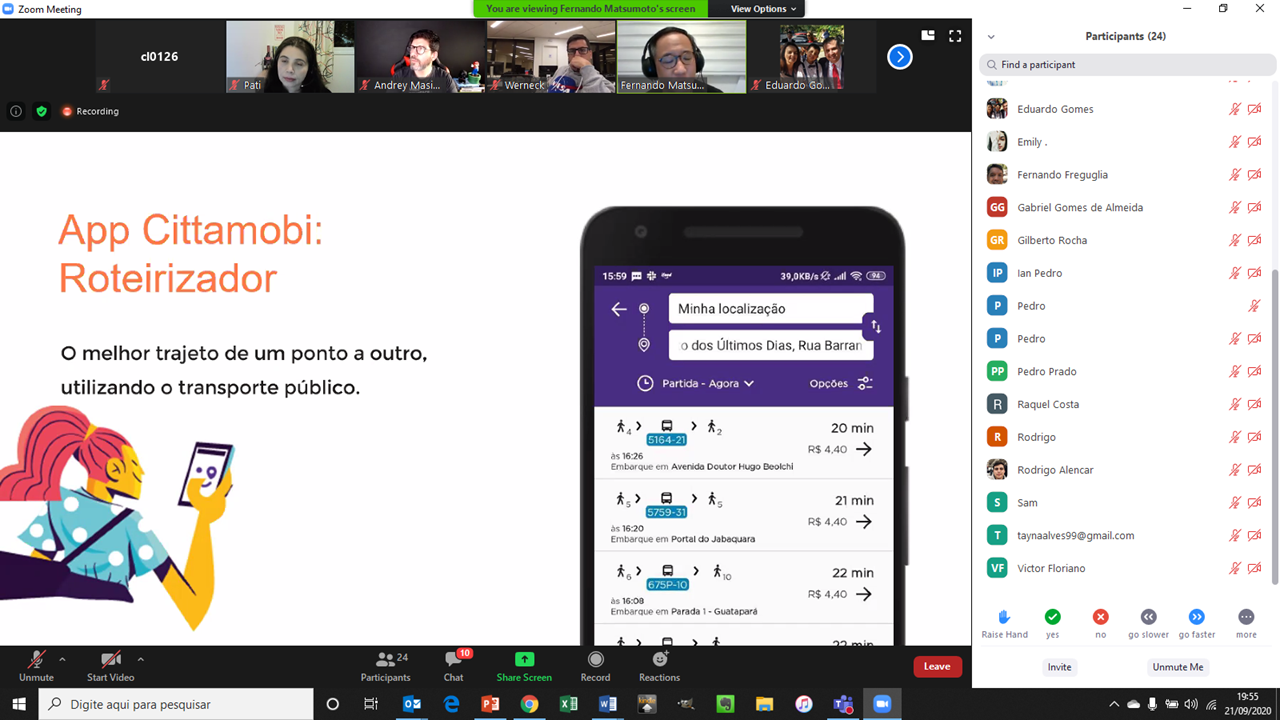Click the green encryption shield icon
This screenshot has width=1280, height=720.
click(42, 111)
